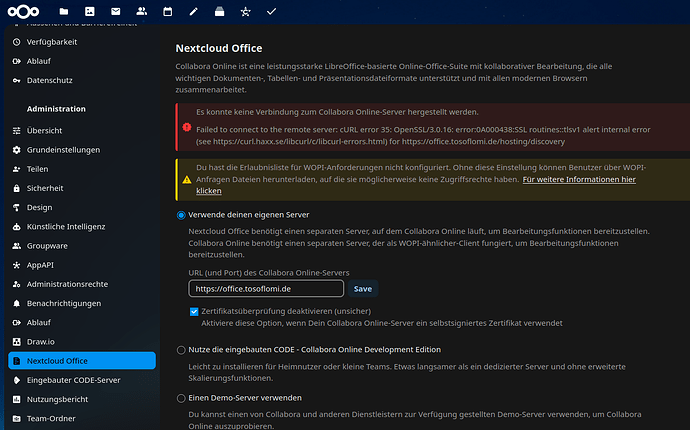Image resolution: width=690 pixels, height=430 pixels.
Task: Save the Collabora server URL
Action: (363, 289)
